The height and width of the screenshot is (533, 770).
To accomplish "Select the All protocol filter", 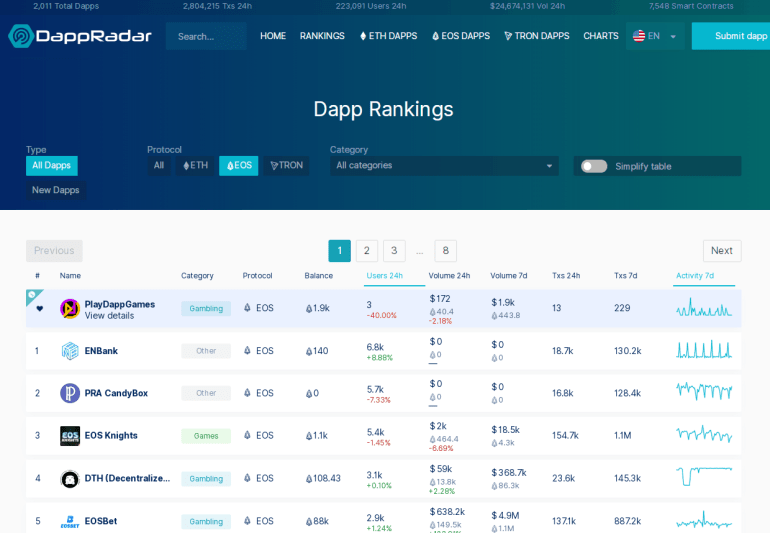I will pyautogui.click(x=159, y=166).
